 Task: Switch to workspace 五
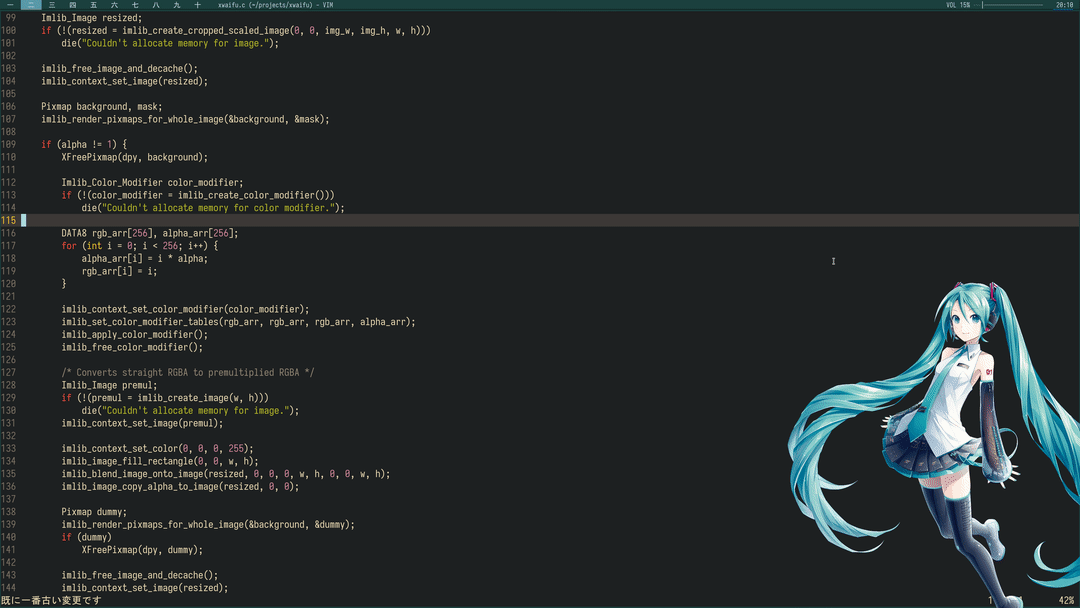point(94,5)
